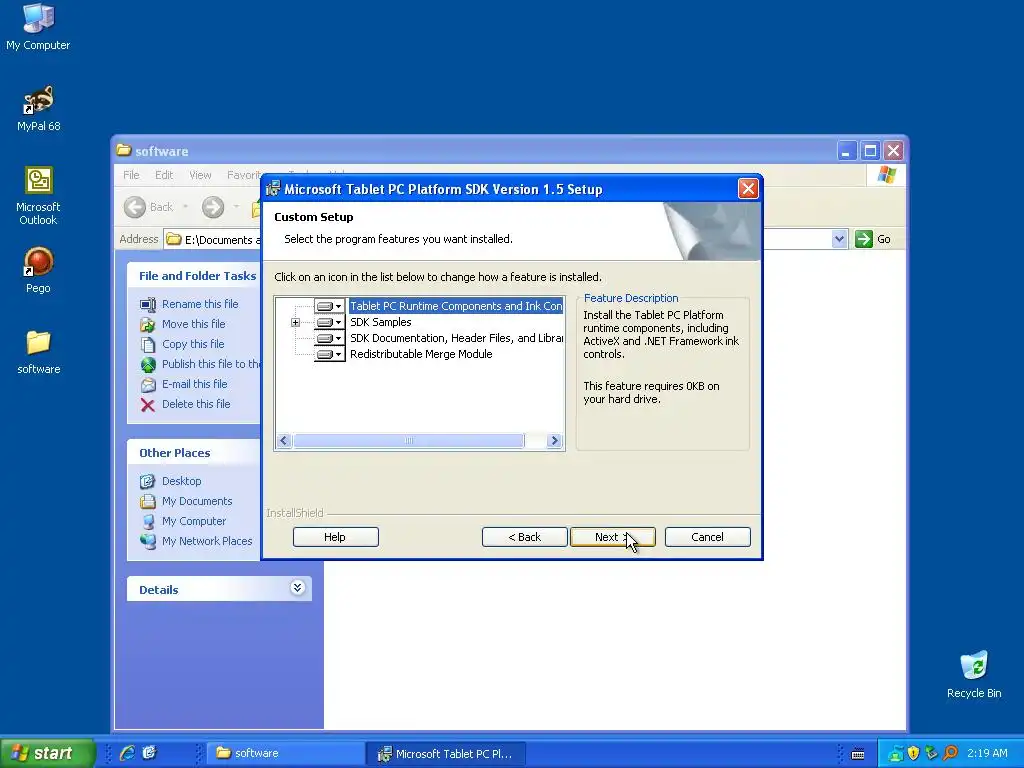Click the E:\Documents address field
The height and width of the screenshot is (768, 1024).
click(x=212, y=240)
